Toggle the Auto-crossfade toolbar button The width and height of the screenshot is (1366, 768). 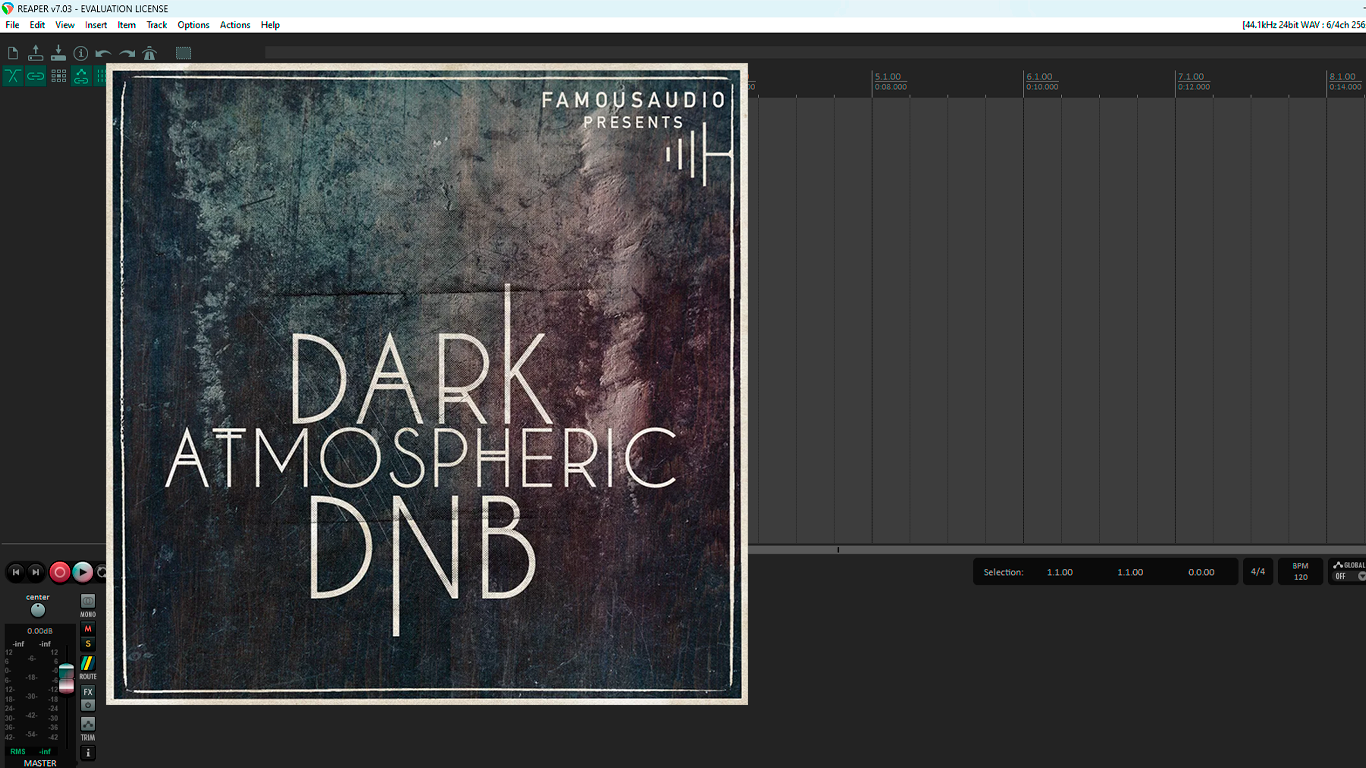pyautogui.click(x=13, y=76)
